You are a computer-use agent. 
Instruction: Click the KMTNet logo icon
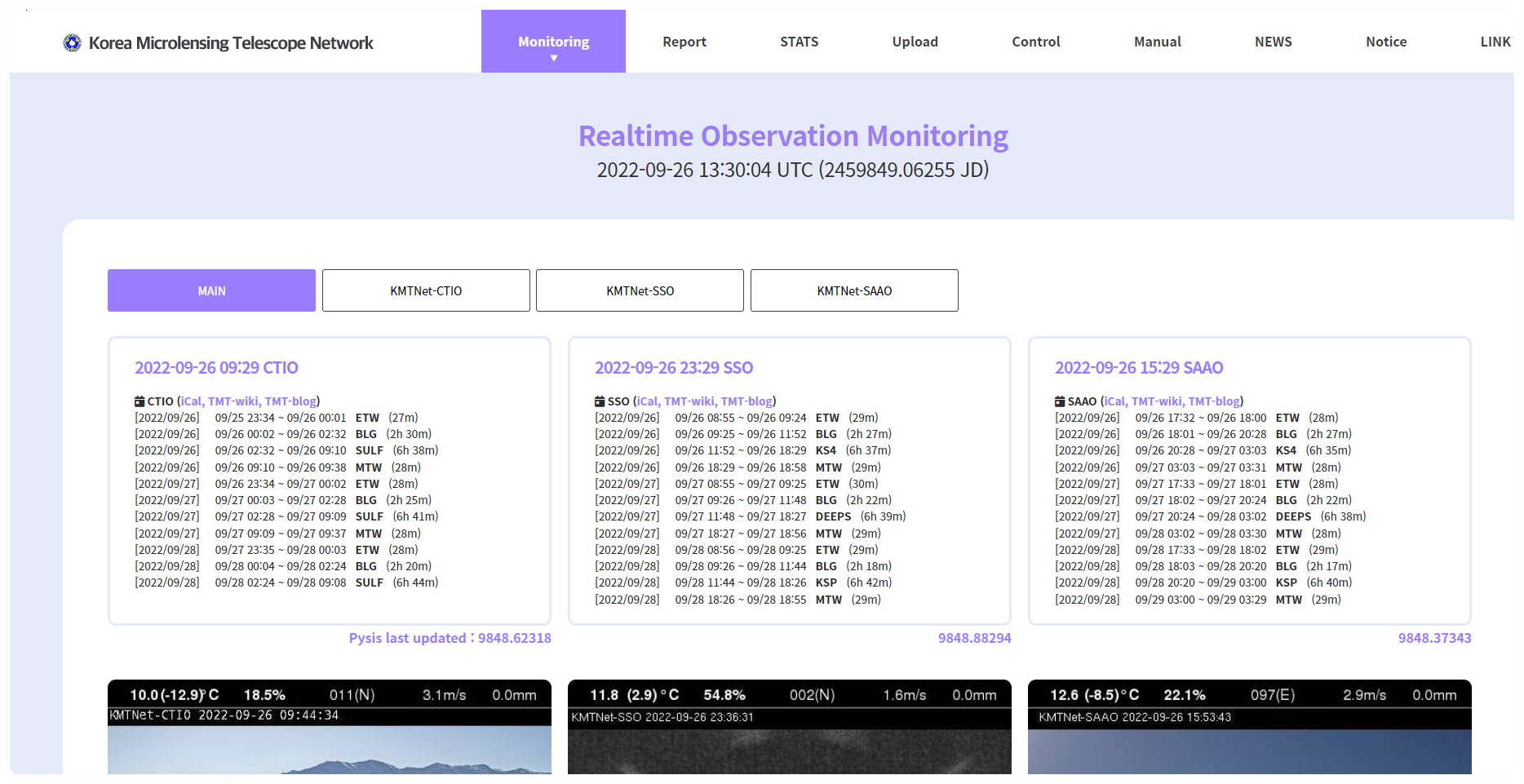[x=72, y=42]
